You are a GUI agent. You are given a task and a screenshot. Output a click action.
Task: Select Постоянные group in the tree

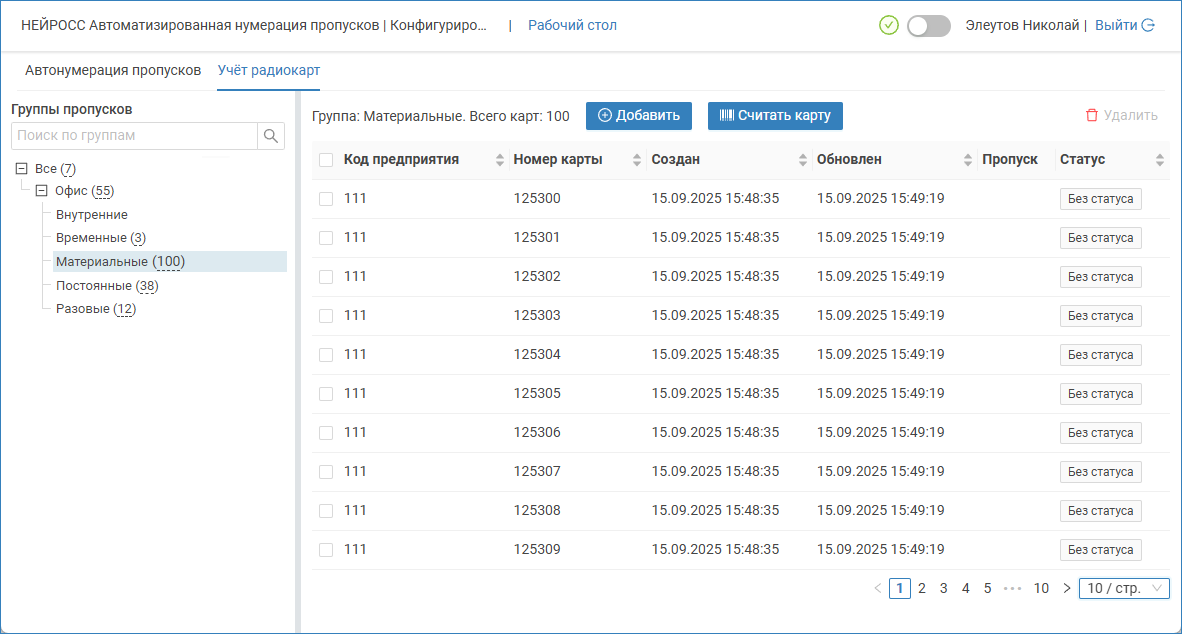pos(94,286)
